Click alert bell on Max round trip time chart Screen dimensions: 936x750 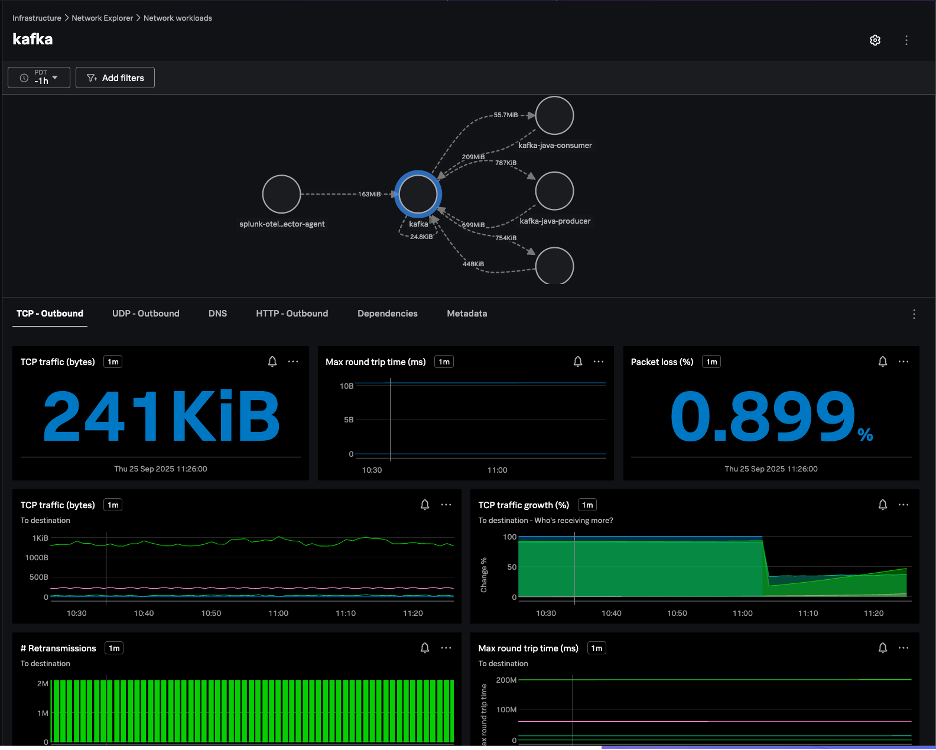[579, 362]
